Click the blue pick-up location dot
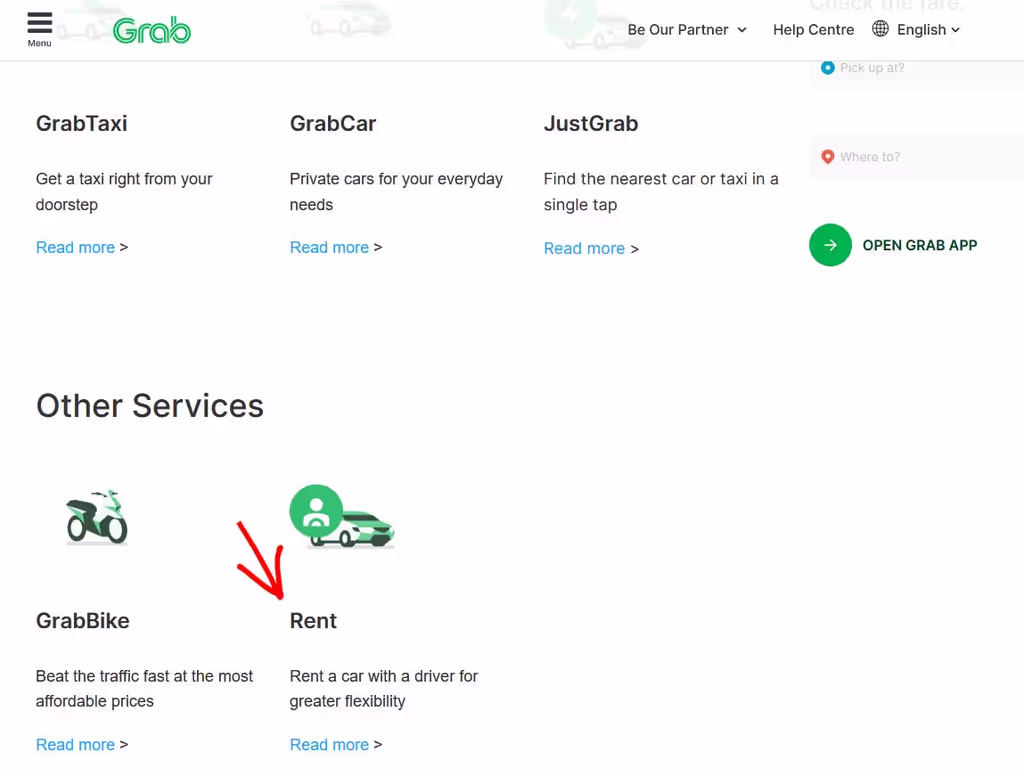This screenshot has height=776, width=1024. (827, 68)
